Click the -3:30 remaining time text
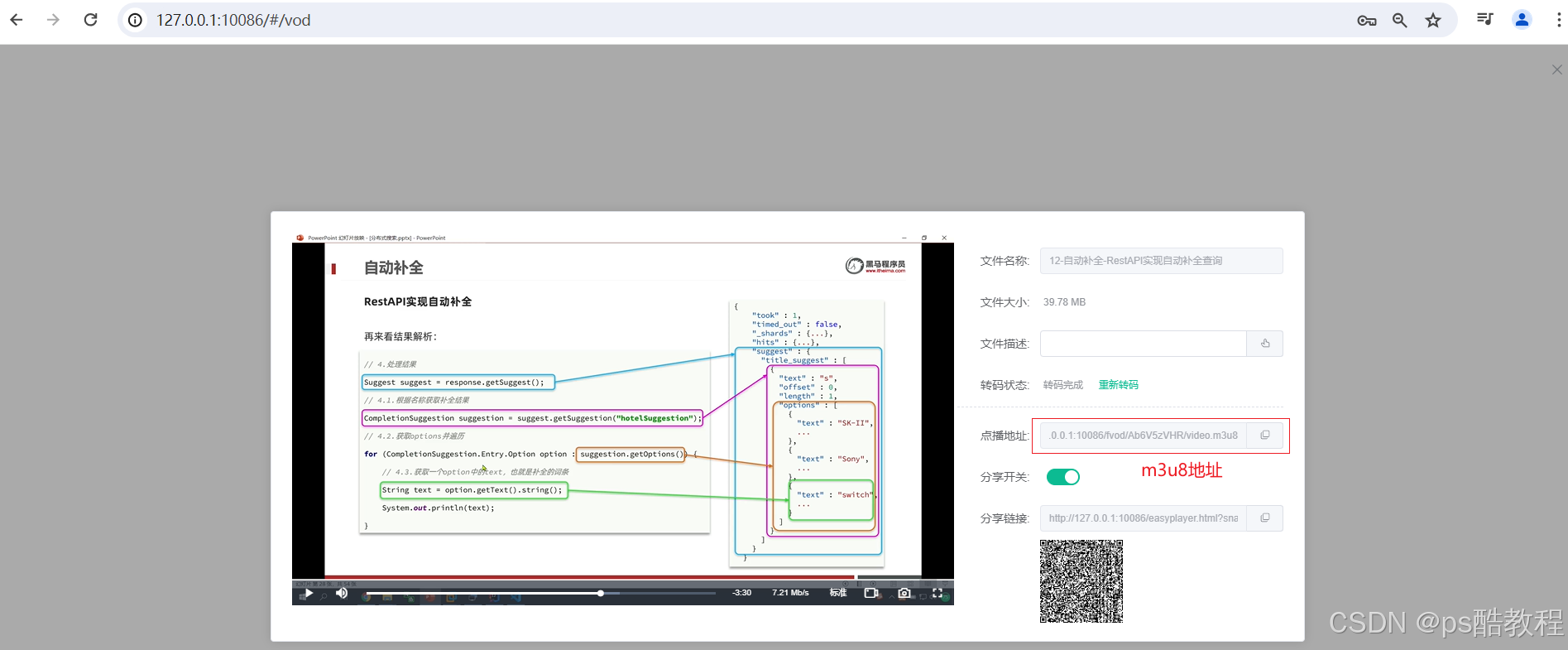This screenshot has height=650, width=1568. pos(742,593)
